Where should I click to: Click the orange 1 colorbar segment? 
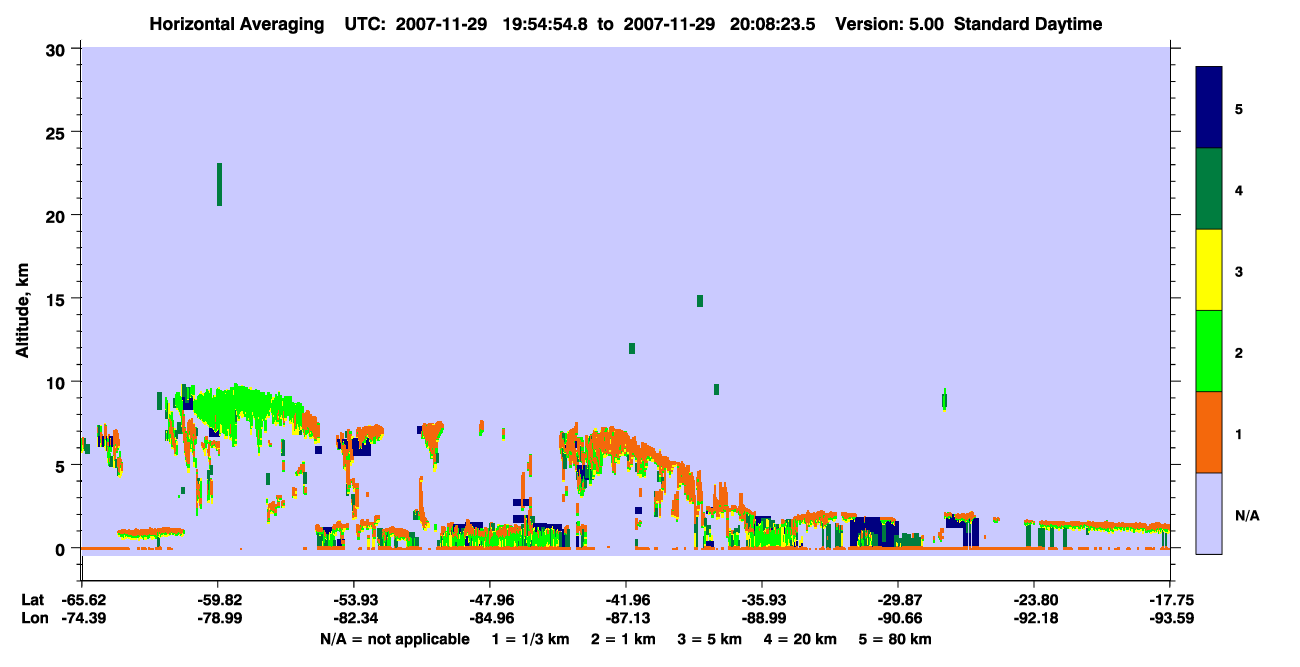pos(1209,432)
